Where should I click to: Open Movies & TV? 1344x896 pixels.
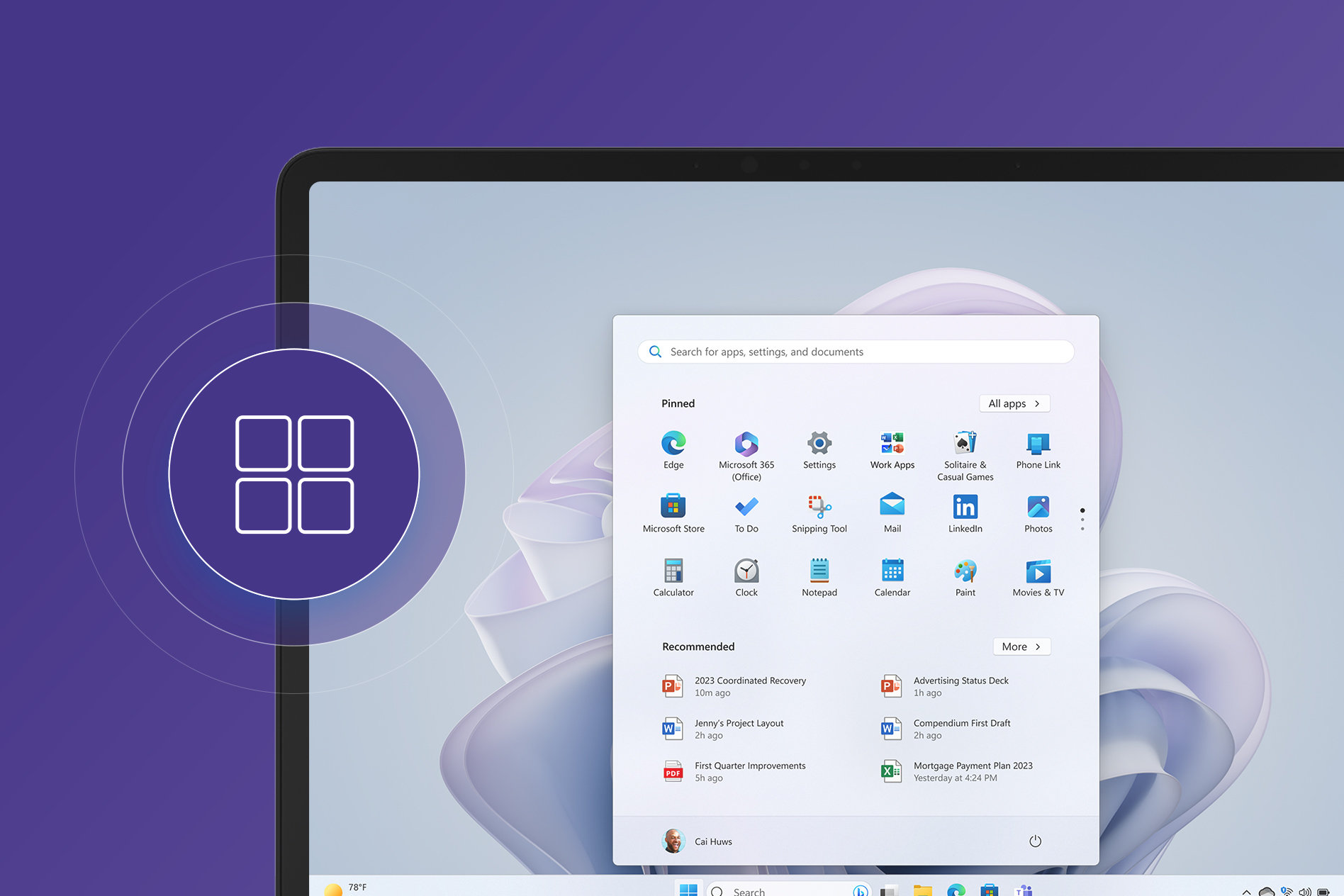tap(1038, 573)
